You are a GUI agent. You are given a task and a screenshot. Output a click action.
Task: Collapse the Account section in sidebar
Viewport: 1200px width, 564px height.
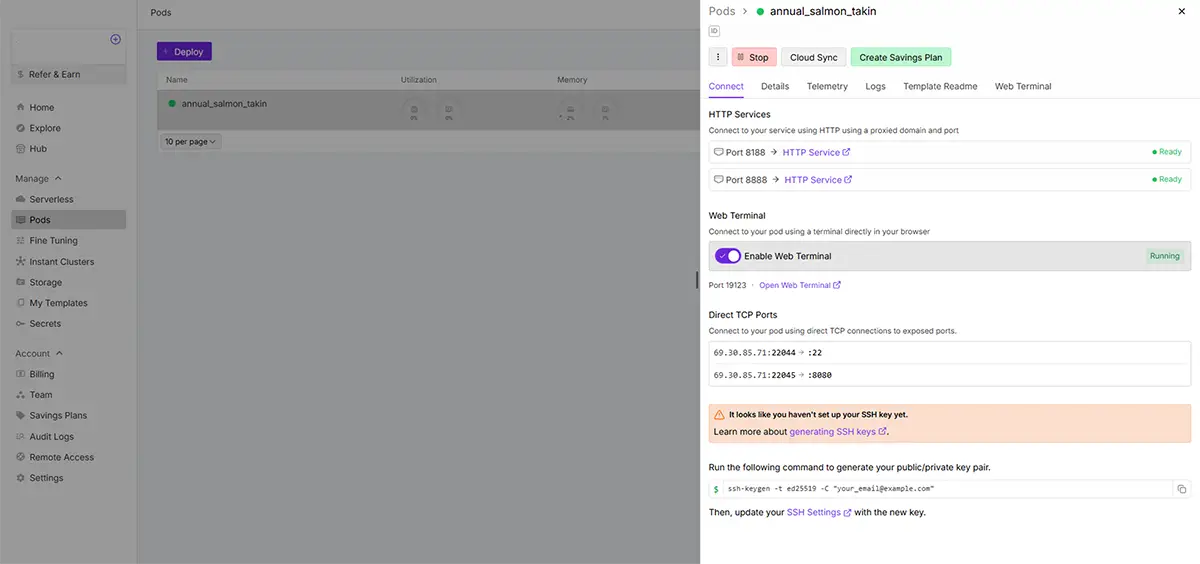[x=59, y=354]
